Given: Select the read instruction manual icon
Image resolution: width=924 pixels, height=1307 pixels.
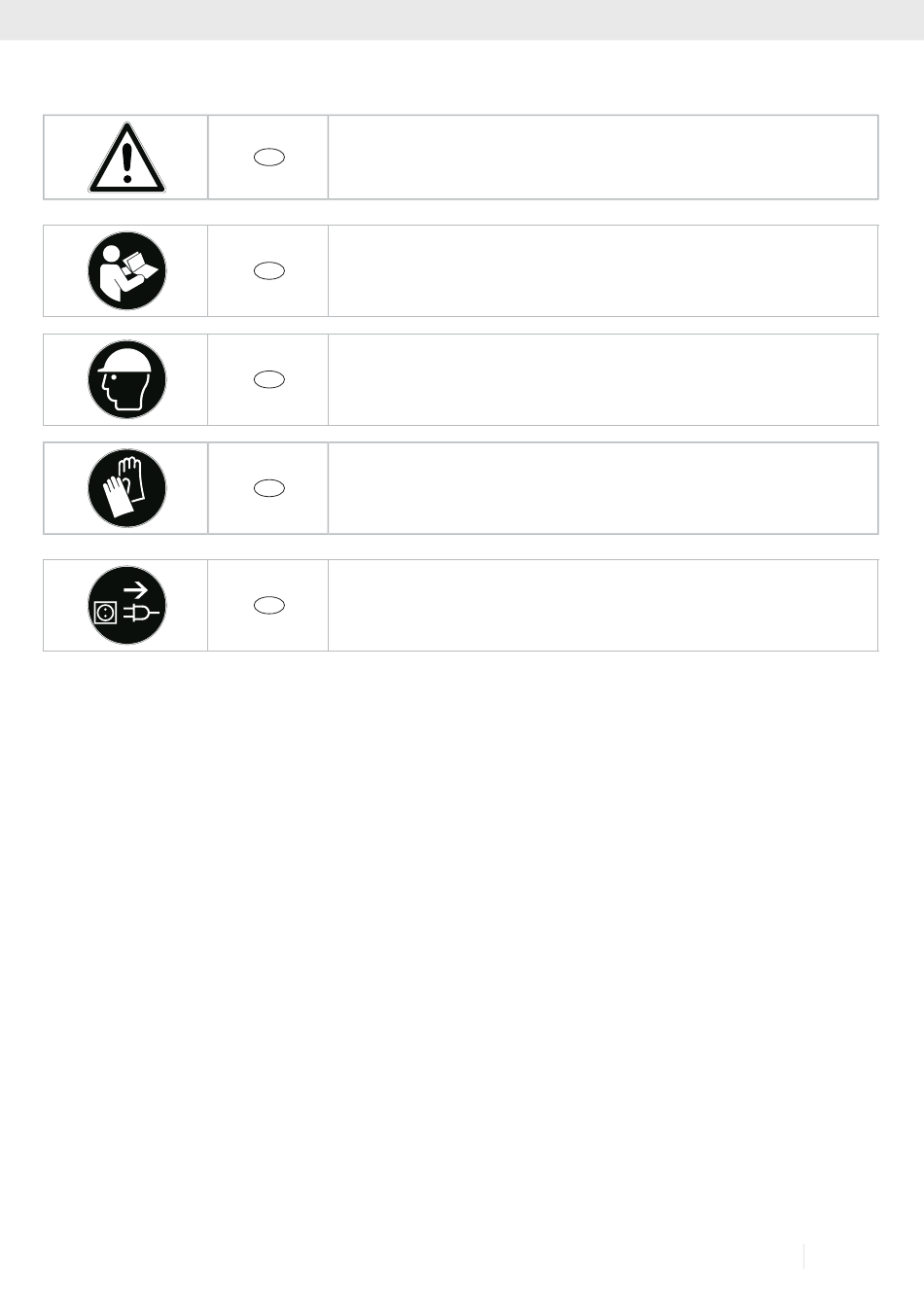Looking at the screenshot, I should 126,270.
